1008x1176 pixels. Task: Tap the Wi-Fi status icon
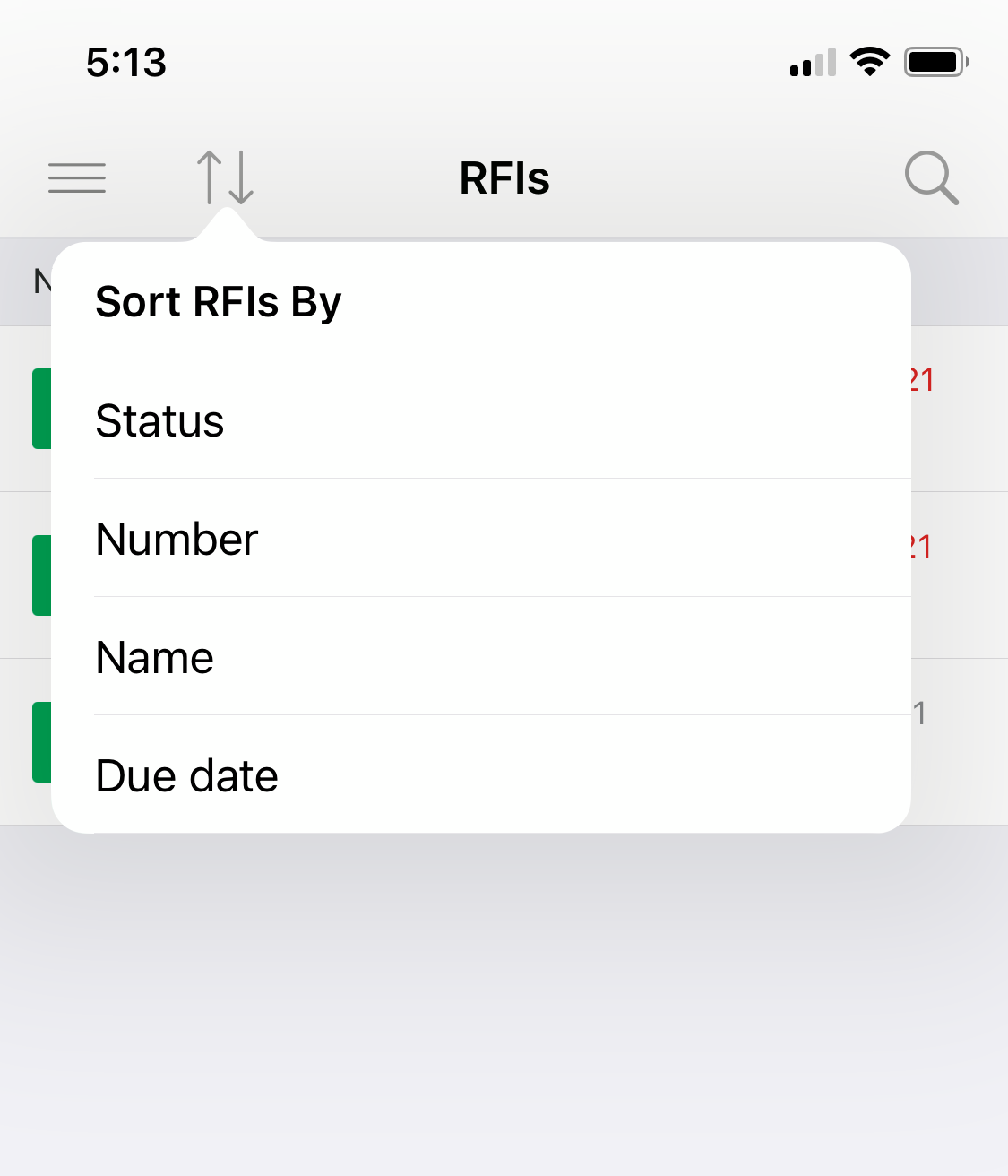tap(869, 62)
